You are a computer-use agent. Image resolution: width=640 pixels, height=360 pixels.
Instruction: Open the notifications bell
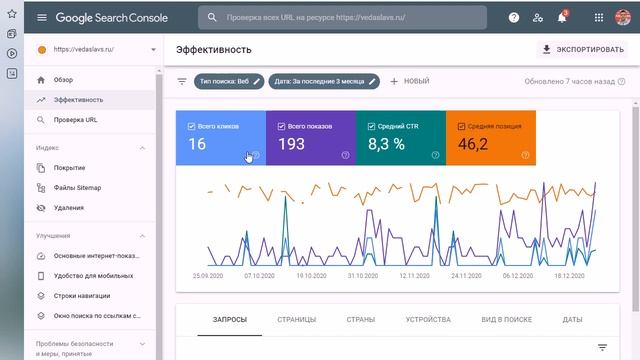coord(562,18)
